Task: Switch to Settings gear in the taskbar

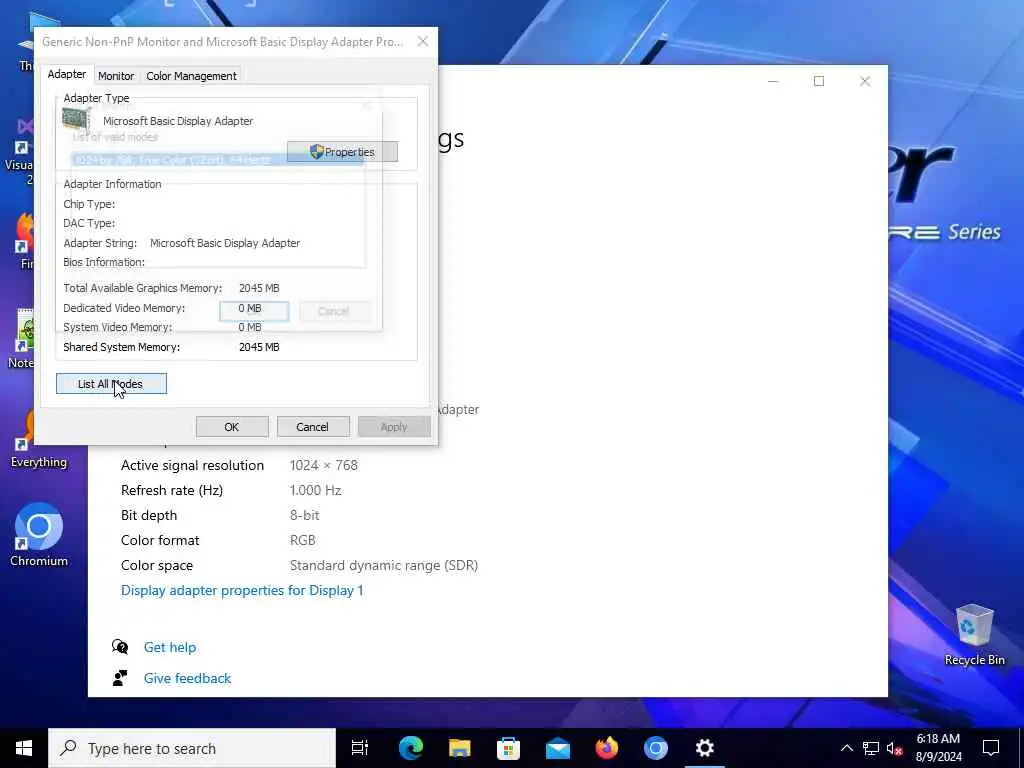Action: click(x=705, y=748)
